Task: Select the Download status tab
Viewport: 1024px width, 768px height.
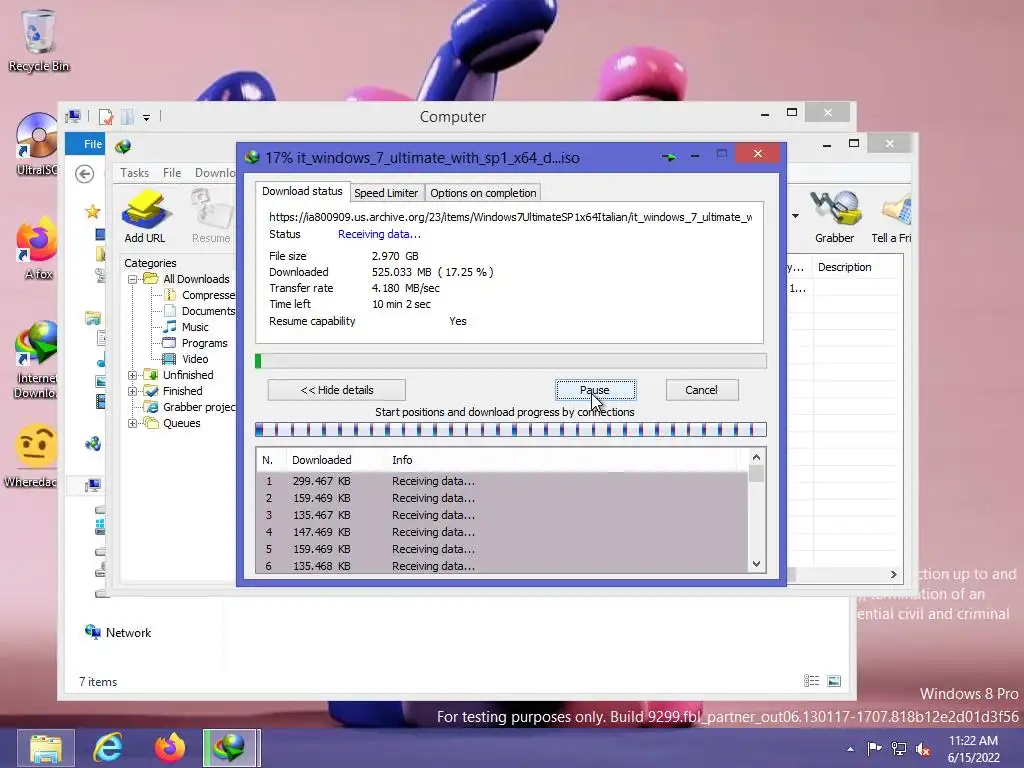Action: (x=302, y=191)
